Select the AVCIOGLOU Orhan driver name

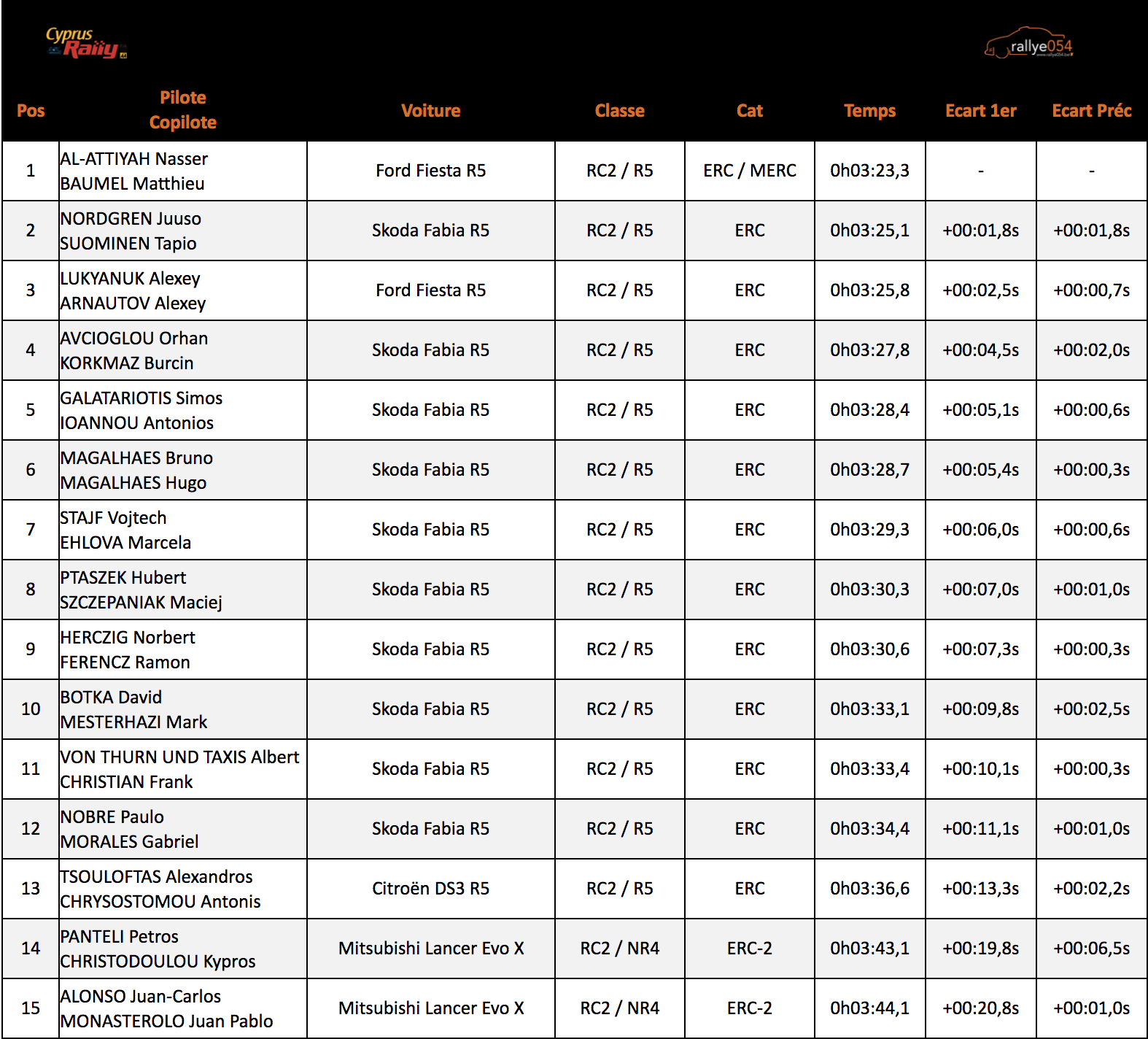point(134,339)
